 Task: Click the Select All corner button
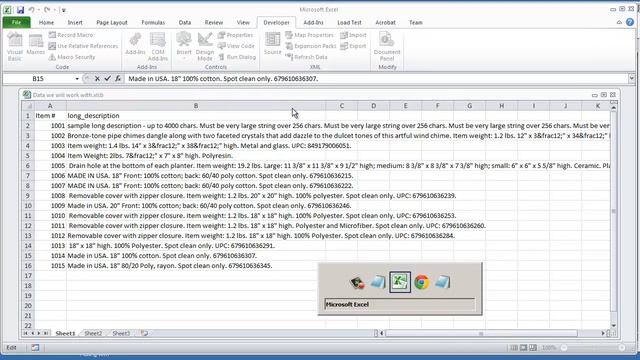coord(28,106)
